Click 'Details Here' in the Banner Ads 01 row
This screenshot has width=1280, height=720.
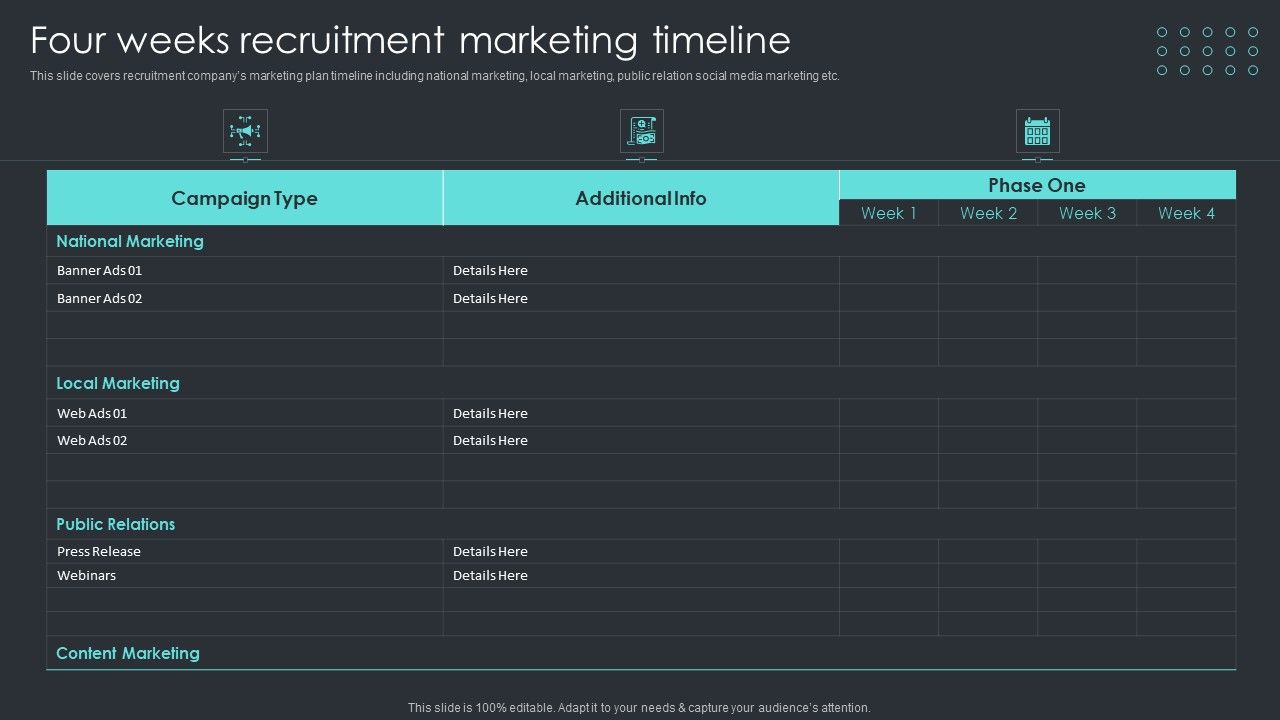(x=490, y=270)
